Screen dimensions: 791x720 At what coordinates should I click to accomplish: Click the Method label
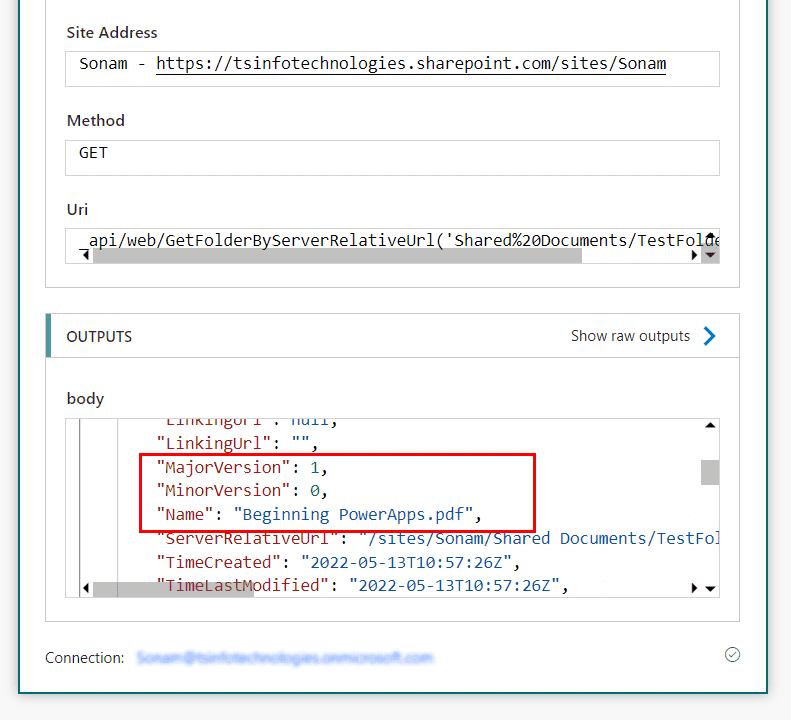95,121
